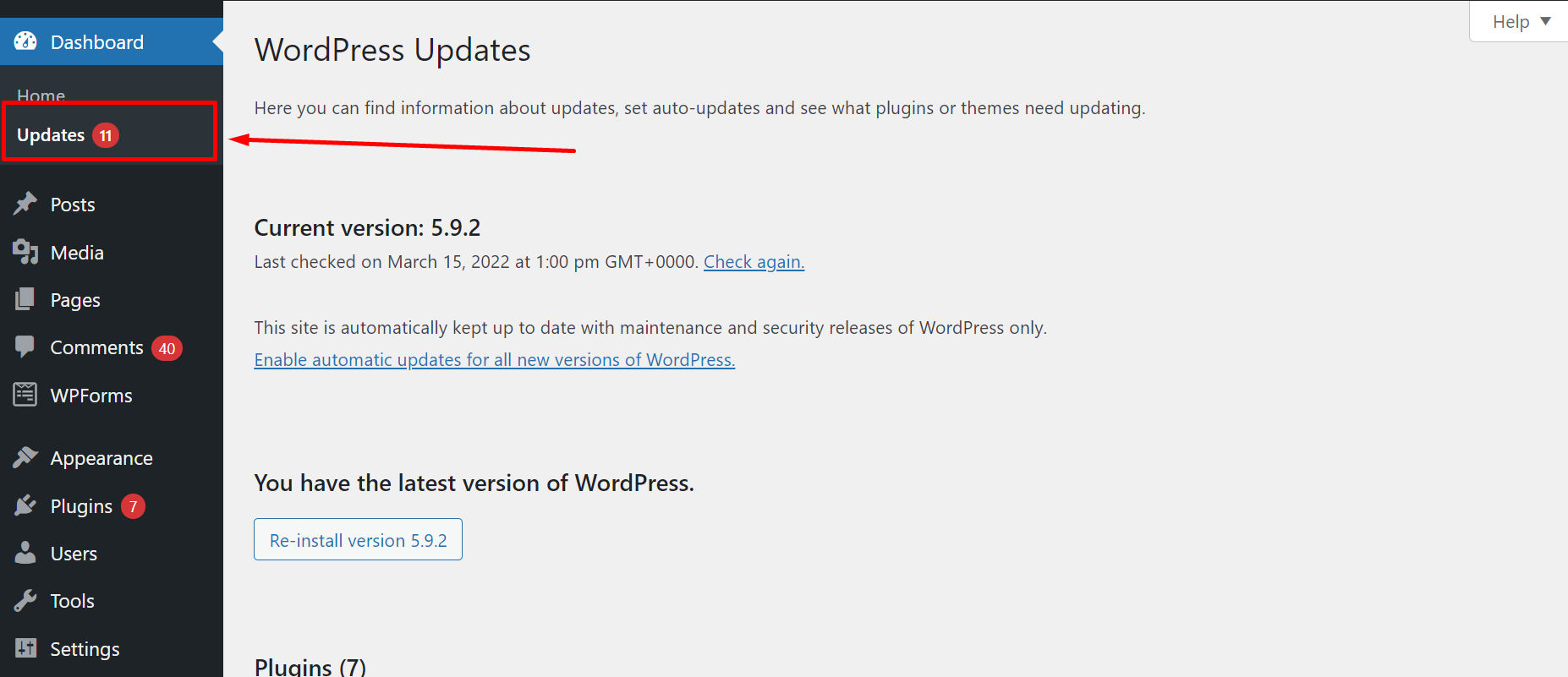This screenshot has height=677, width=1568.
Task: Click the Pages icon in sidebar
Action: tap(25, 299)
